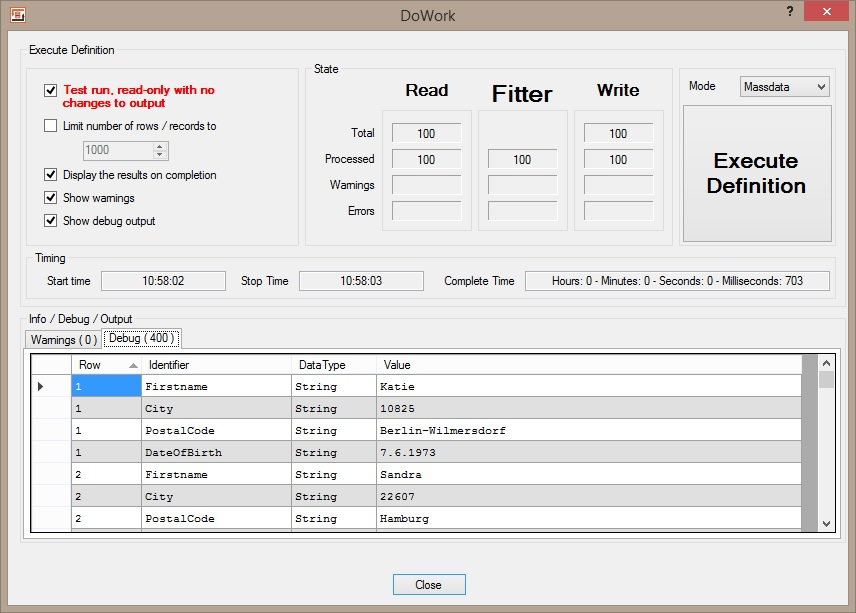Click the Write Processed field
Image resolution: width=856 pixels, height=613 pixels.
(619, 159)
